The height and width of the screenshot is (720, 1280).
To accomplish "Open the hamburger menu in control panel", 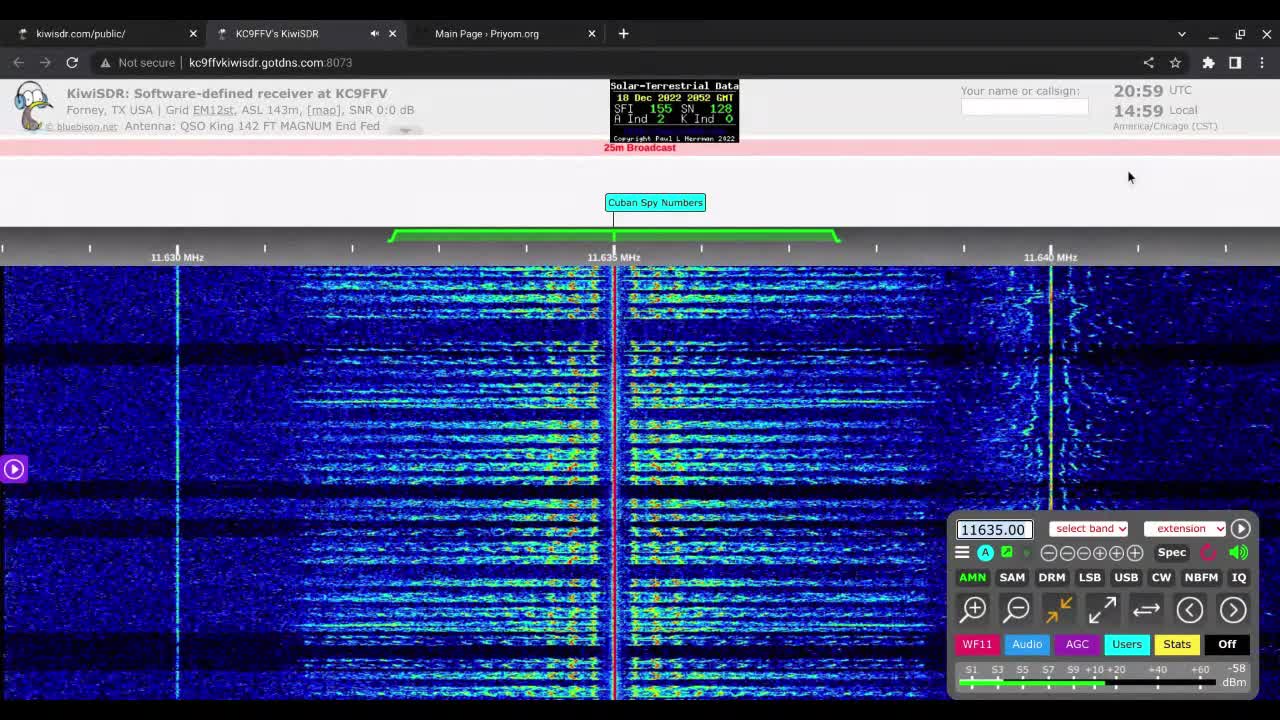I will pos(962,552).
